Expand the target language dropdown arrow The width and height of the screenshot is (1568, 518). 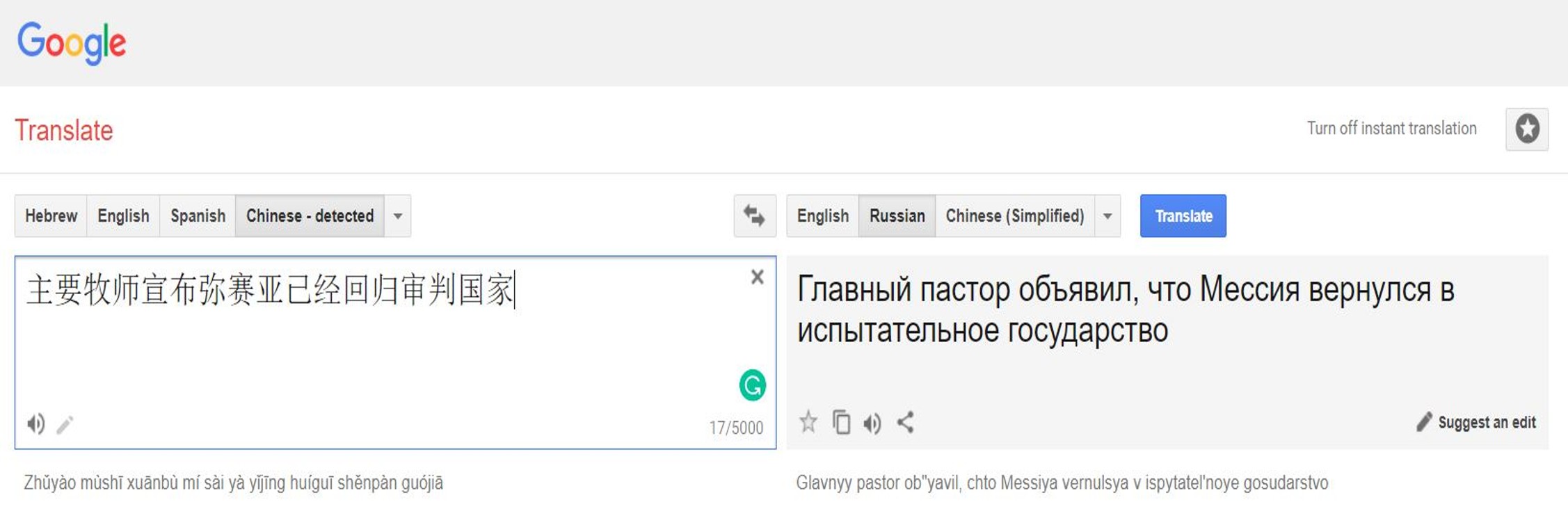(1107, 216)
